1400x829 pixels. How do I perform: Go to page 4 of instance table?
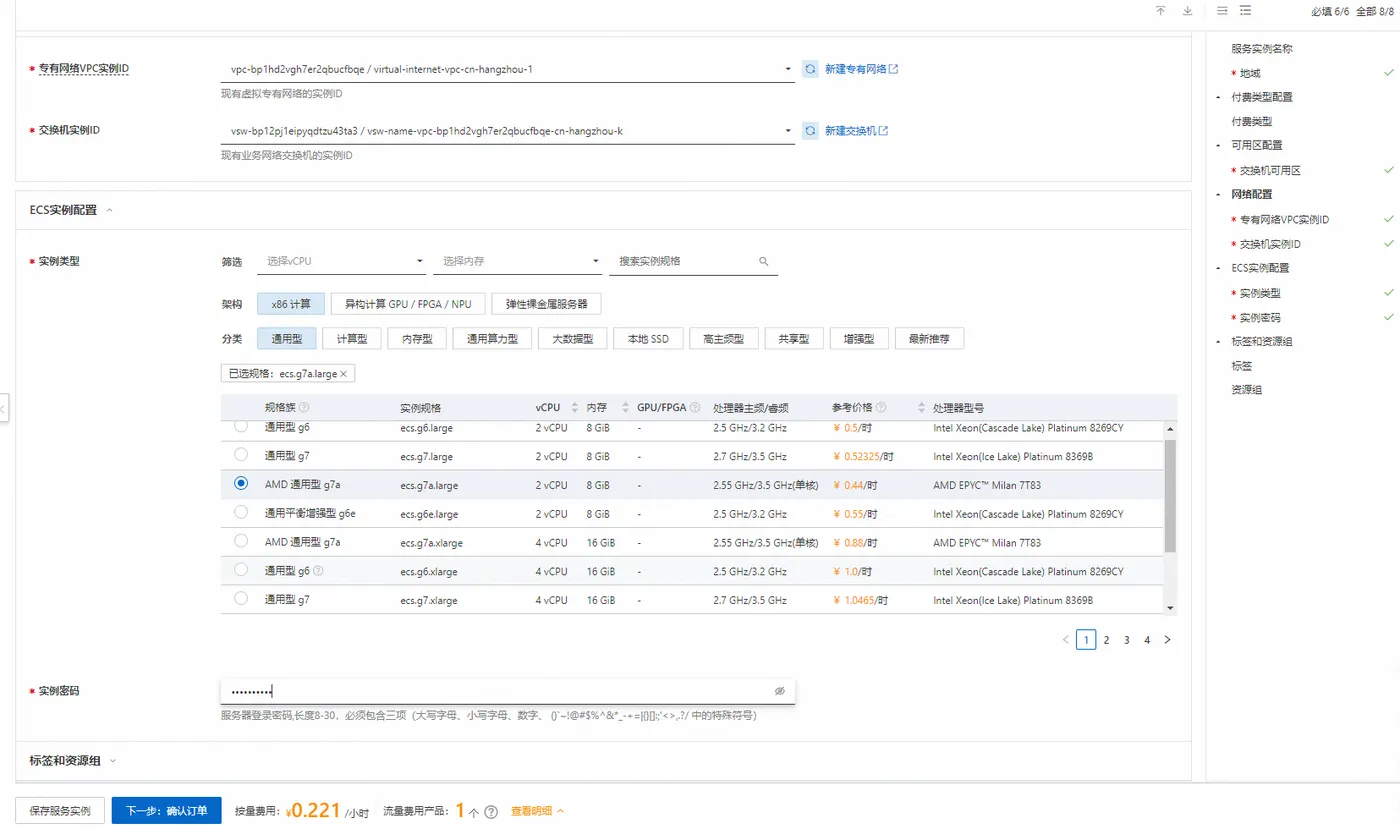coord(1147,640)
